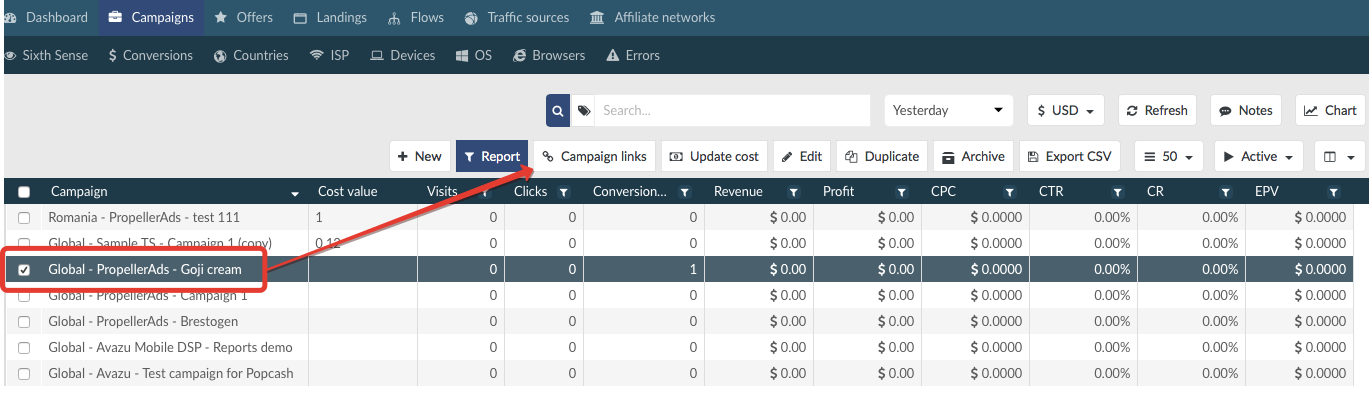Open the Errors report
Viewport: 1369px width, 395px height.
[633, 55]
